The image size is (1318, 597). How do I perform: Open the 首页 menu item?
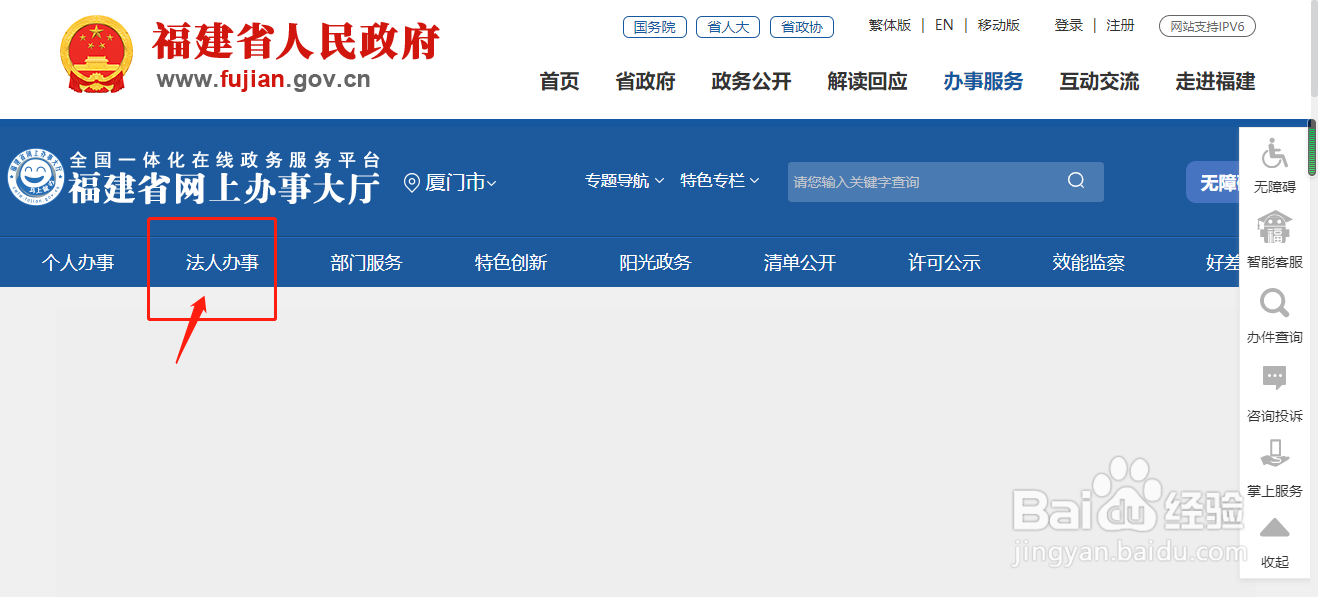point(559,82)
